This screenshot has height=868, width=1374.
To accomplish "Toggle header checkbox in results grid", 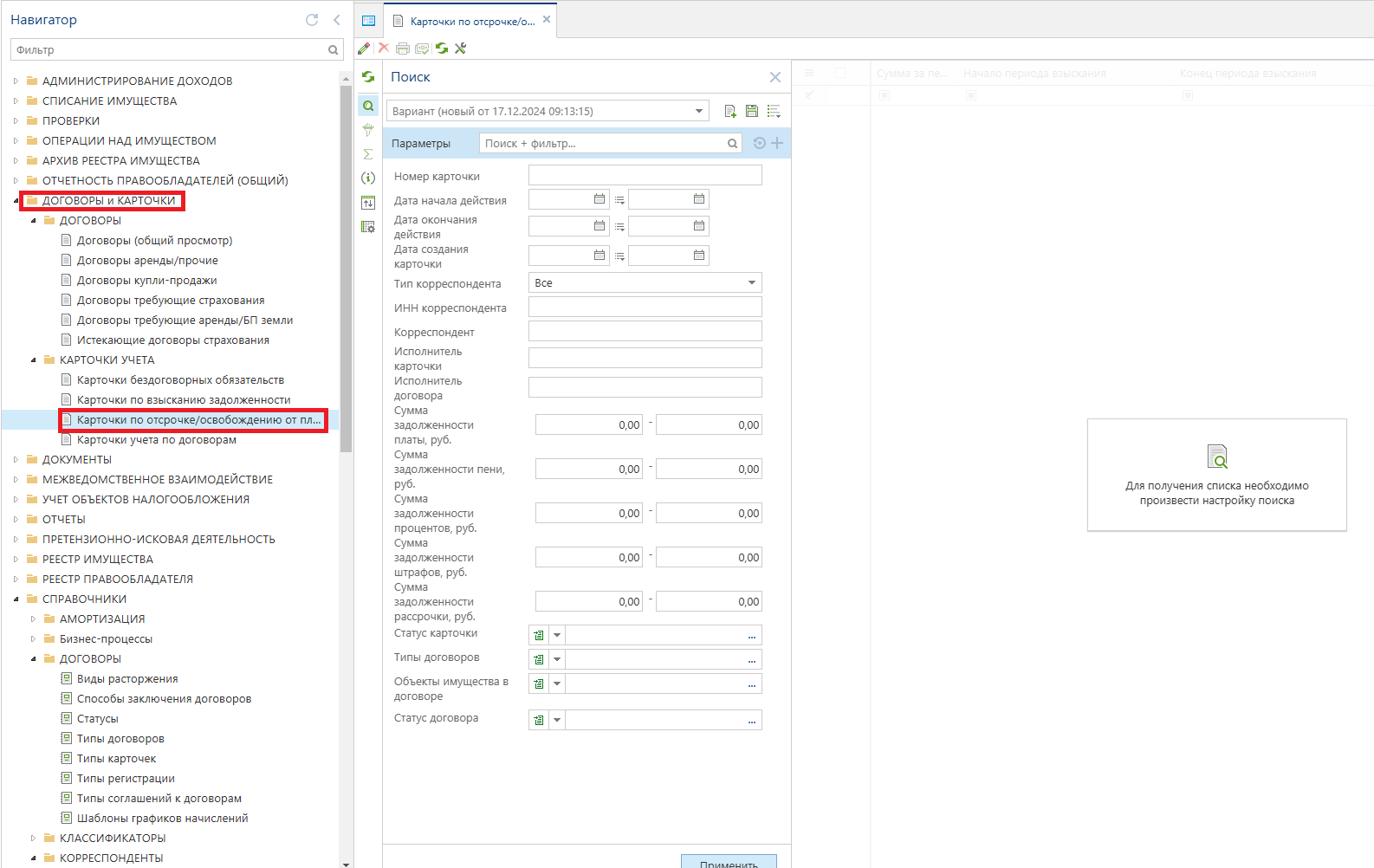I will point(839,74).
